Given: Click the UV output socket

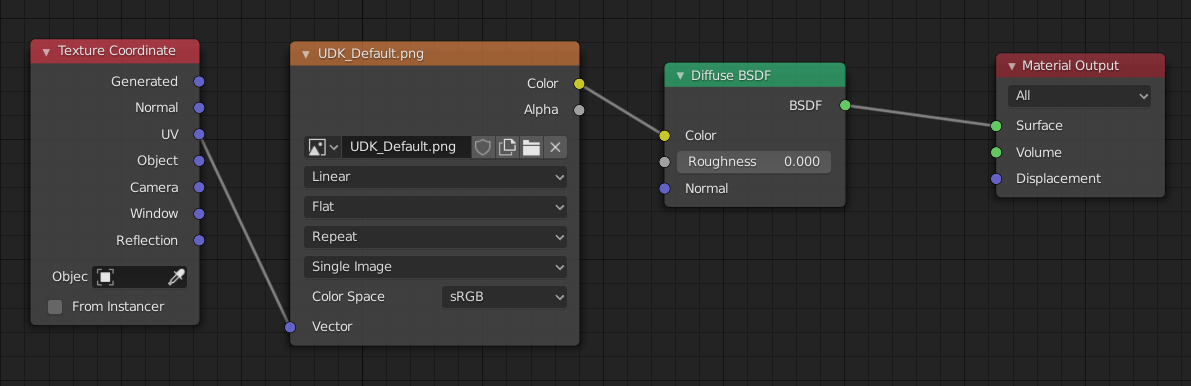Looking at the screenshot, I should click(x=199, y=134).
